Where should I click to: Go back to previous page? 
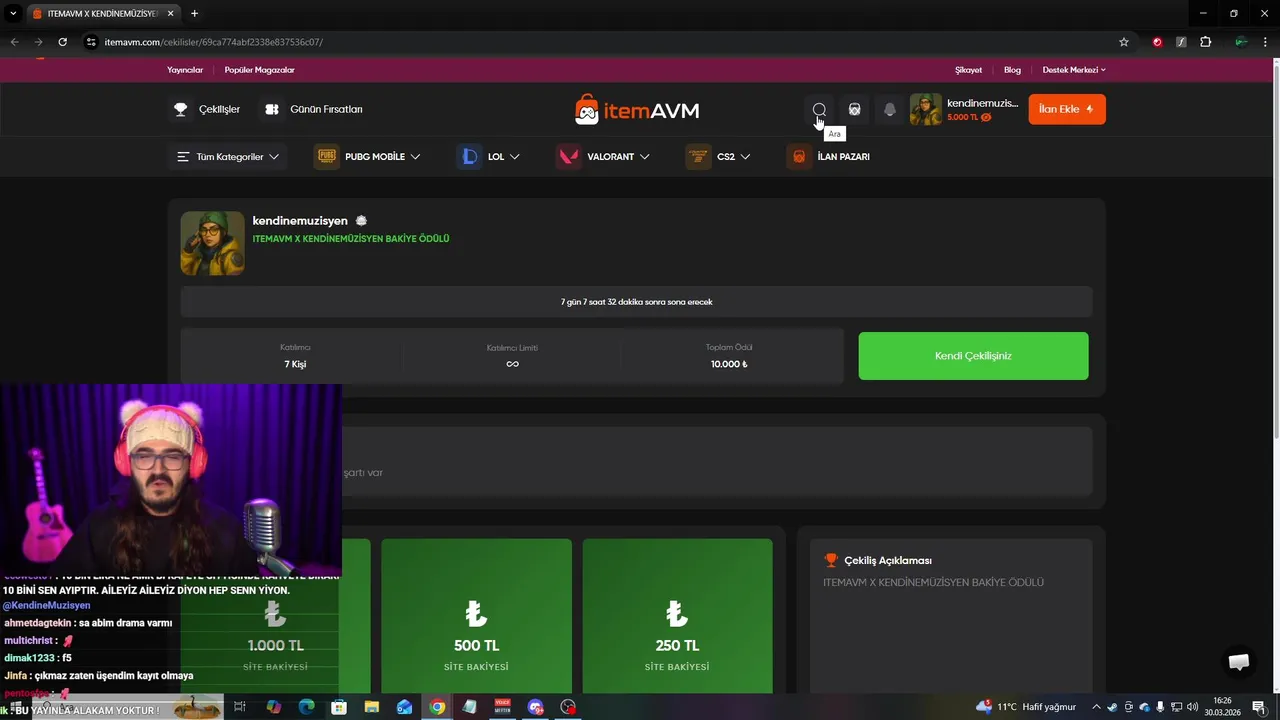[14, 42]
